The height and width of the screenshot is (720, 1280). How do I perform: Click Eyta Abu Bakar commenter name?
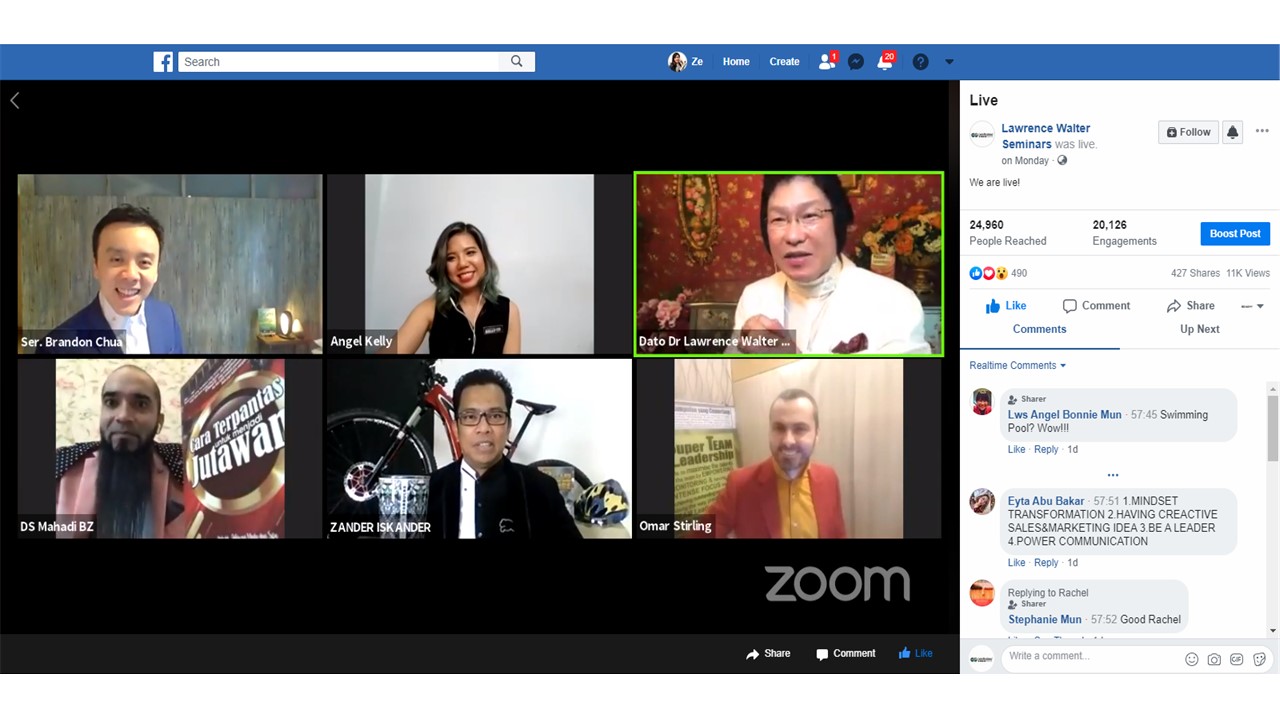(1046, 501)
